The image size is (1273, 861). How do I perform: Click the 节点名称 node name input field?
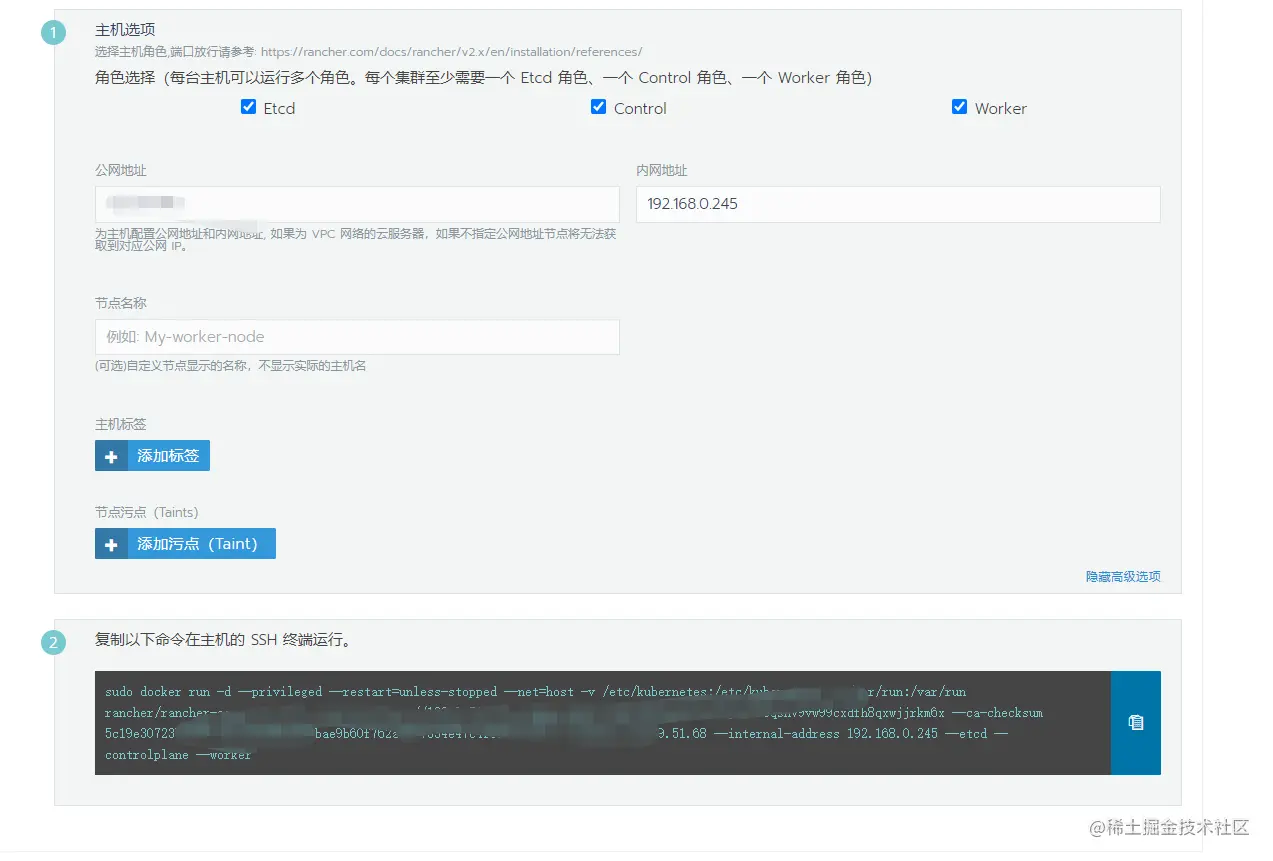point(357,337)
